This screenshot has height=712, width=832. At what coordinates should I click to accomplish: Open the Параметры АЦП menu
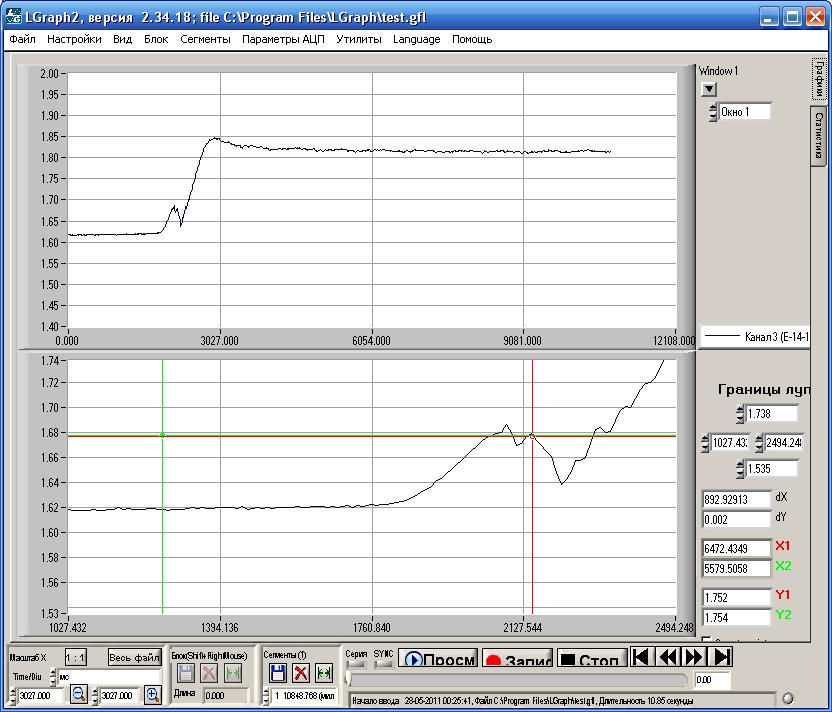coord(284,39)
